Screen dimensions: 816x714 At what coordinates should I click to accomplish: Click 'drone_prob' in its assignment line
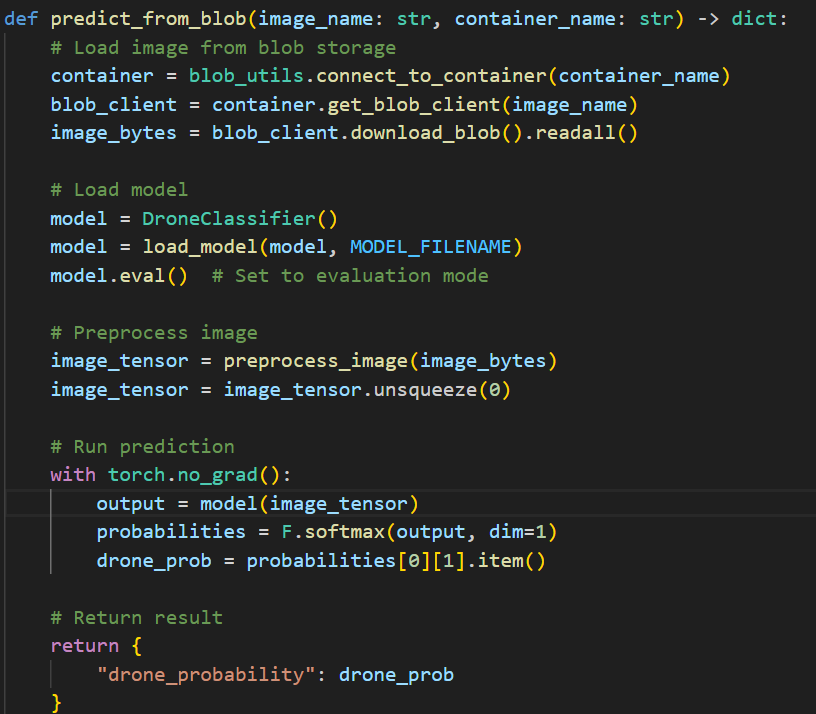click(154, 561)
